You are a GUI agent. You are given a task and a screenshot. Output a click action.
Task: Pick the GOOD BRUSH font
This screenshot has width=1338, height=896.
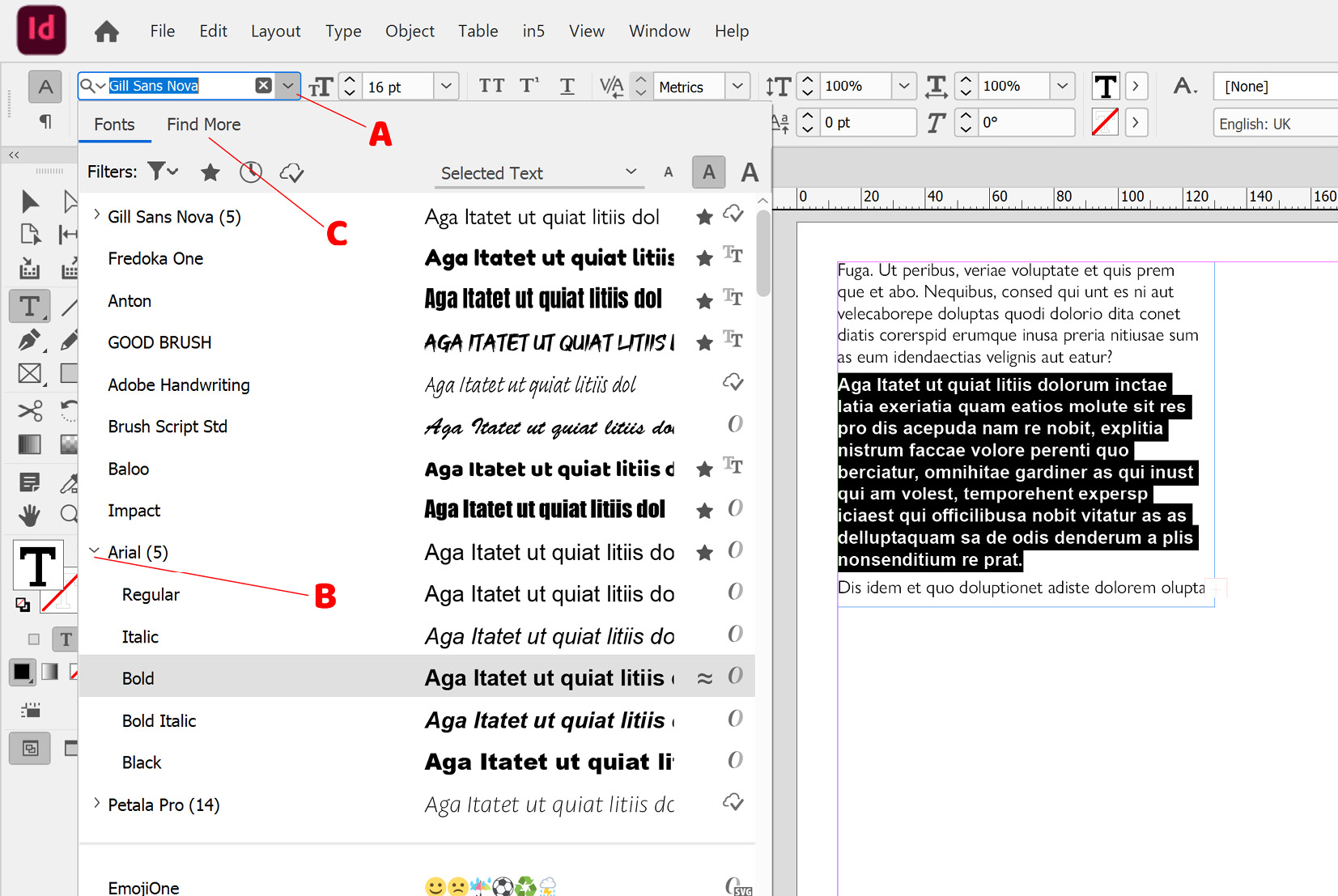click(417, 342)
